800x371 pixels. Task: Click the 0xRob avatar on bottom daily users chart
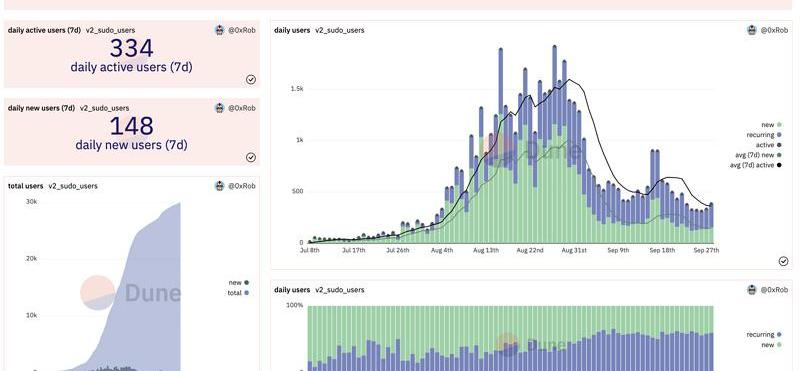click(752, 290)
